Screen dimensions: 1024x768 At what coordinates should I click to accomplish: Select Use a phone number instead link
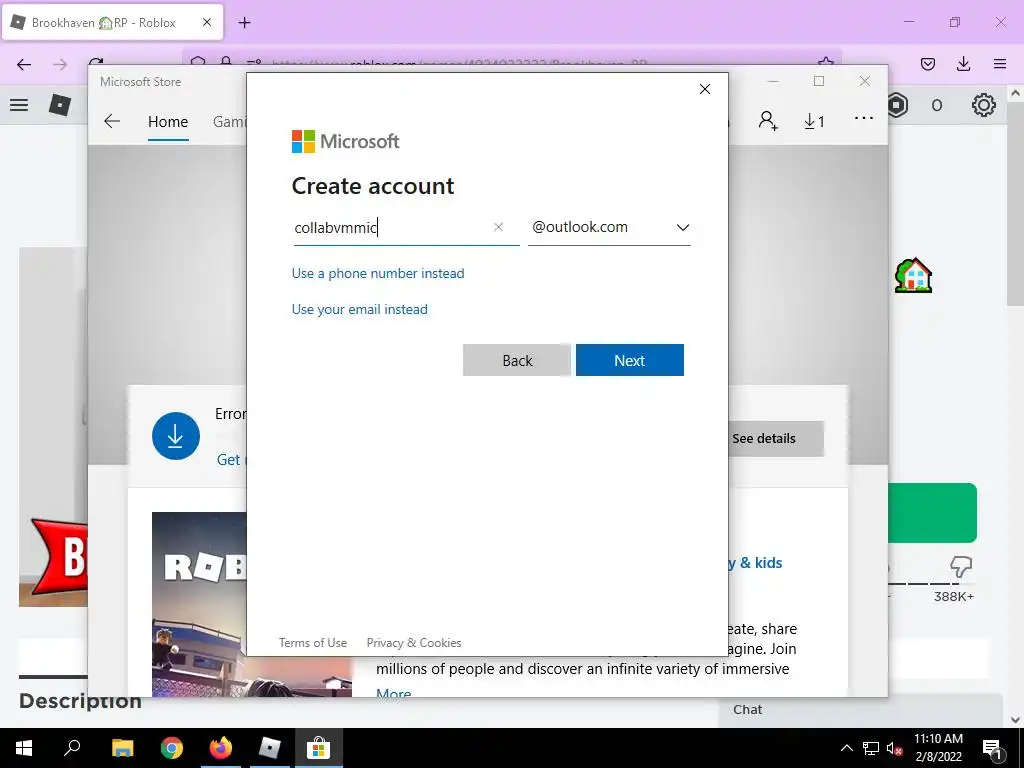(378, 273)
